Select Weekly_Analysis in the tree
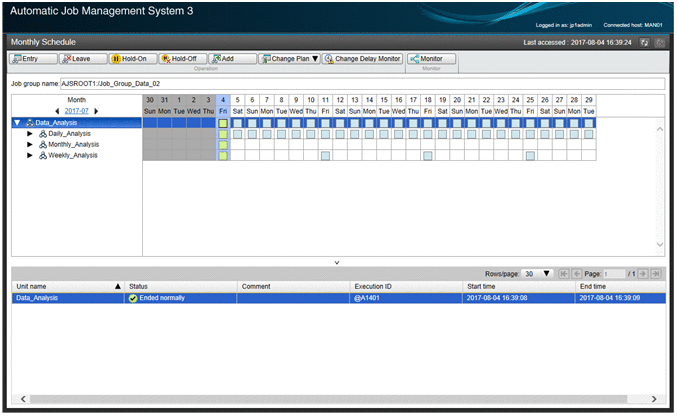The image size is (677, 416). coord(73,156)
